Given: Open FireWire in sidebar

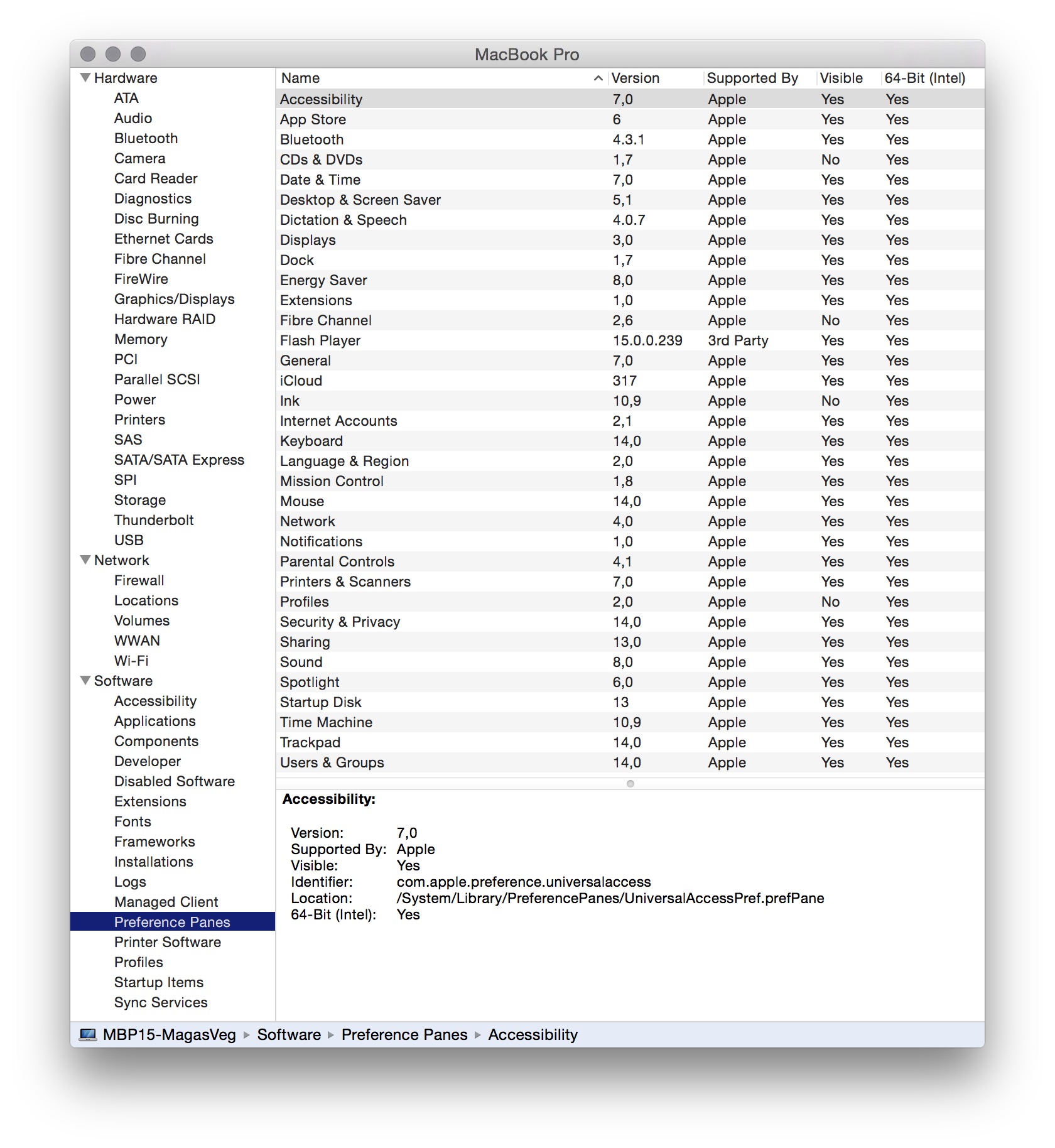Looking at the screenshot, I should pyautogui.click(x=141, y=279).
